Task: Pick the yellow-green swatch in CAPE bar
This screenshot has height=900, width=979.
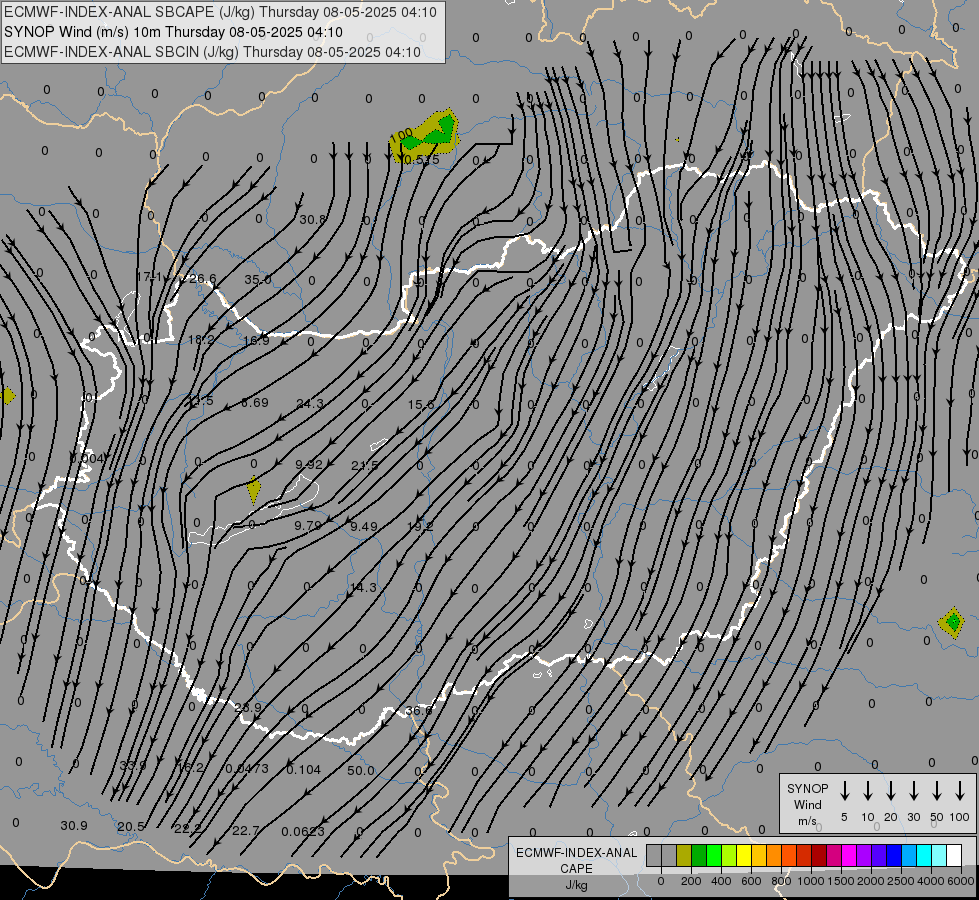Action: 729,855
